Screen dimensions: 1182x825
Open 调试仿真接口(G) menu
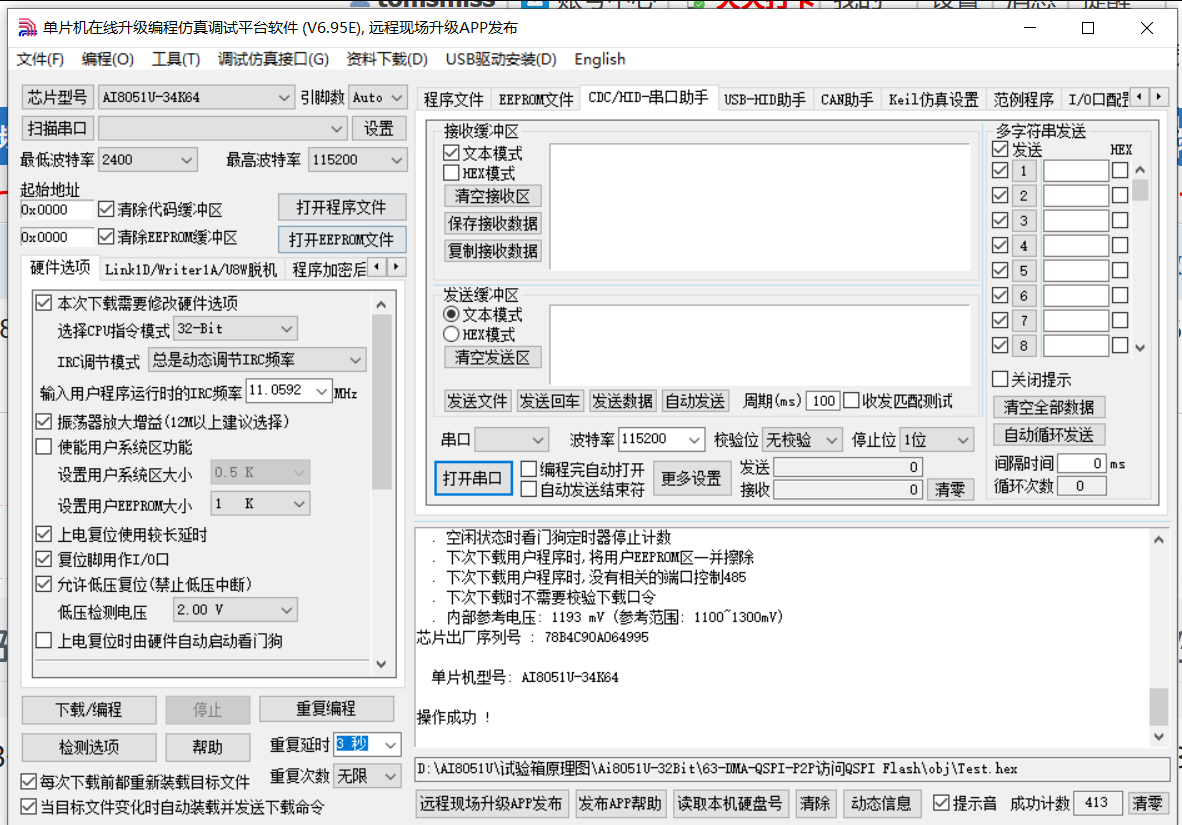click(273, 59)
